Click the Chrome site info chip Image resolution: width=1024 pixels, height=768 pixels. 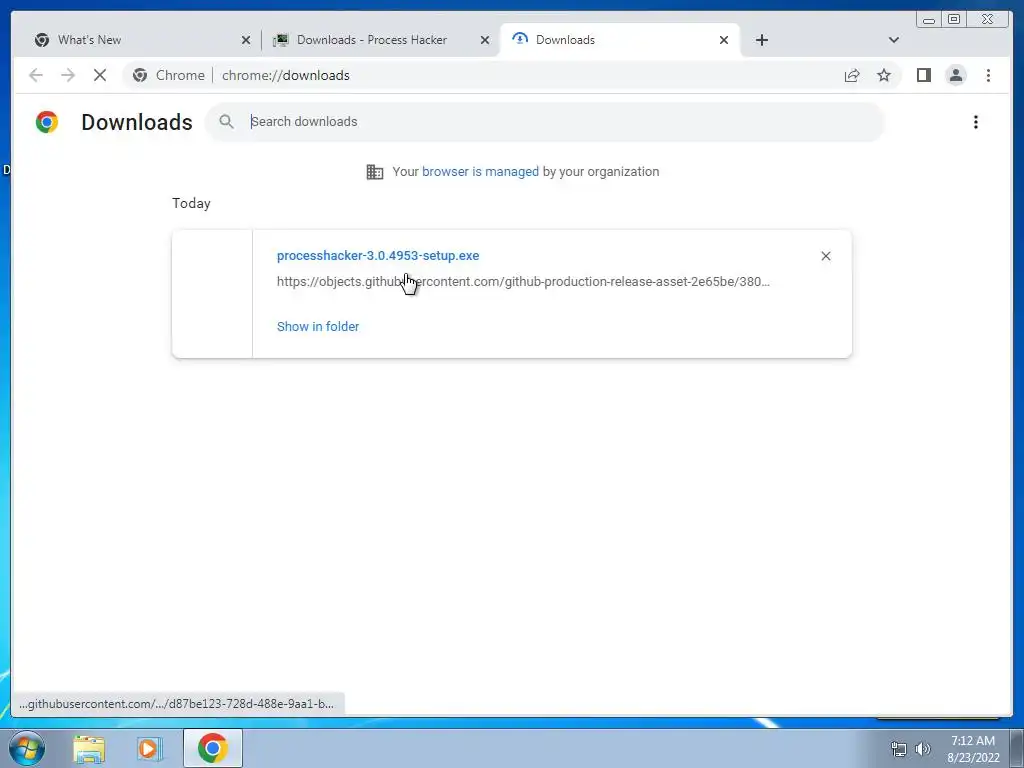pyautogui.click(x=168, y=75)
